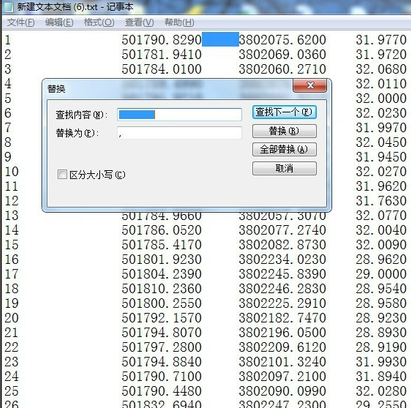This screenshot has height=408, width=411.
Task: Click value 501800.2550 in row 19
Action: tap(161, 303)
